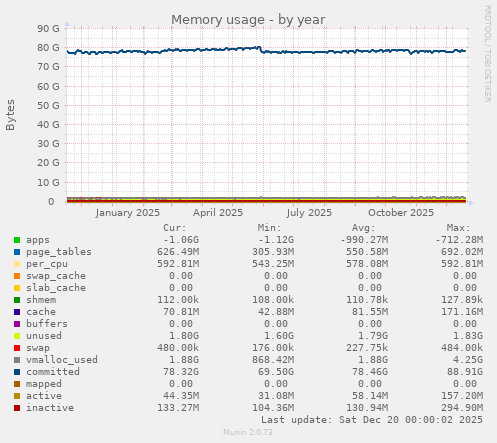497x443 pixels.
Task: Click the page_tables blue legend swatch
Action: (x=17, y=252)
